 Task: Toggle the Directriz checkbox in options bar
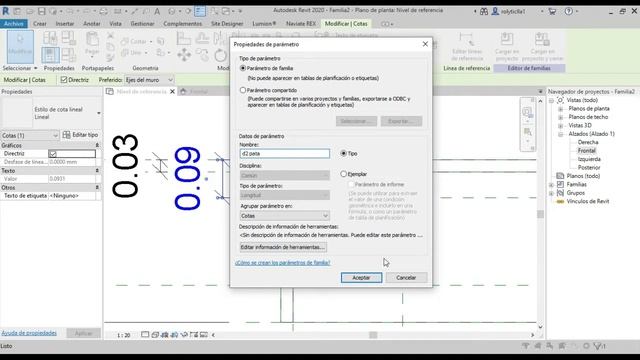coord(64,80)
